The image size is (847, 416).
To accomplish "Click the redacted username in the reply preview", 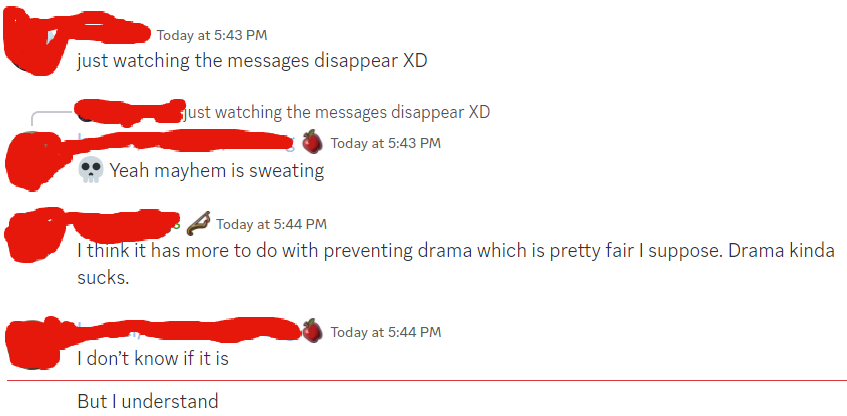I will (130, 112).
